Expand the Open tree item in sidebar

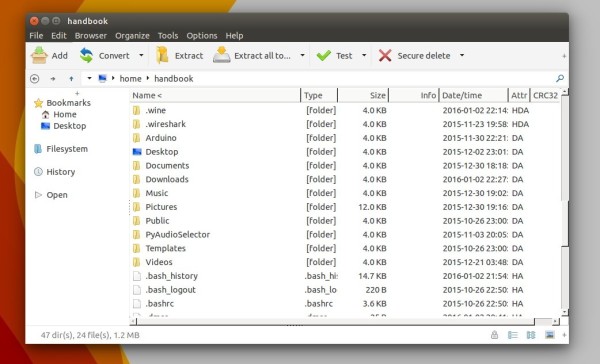click(38, 195)
